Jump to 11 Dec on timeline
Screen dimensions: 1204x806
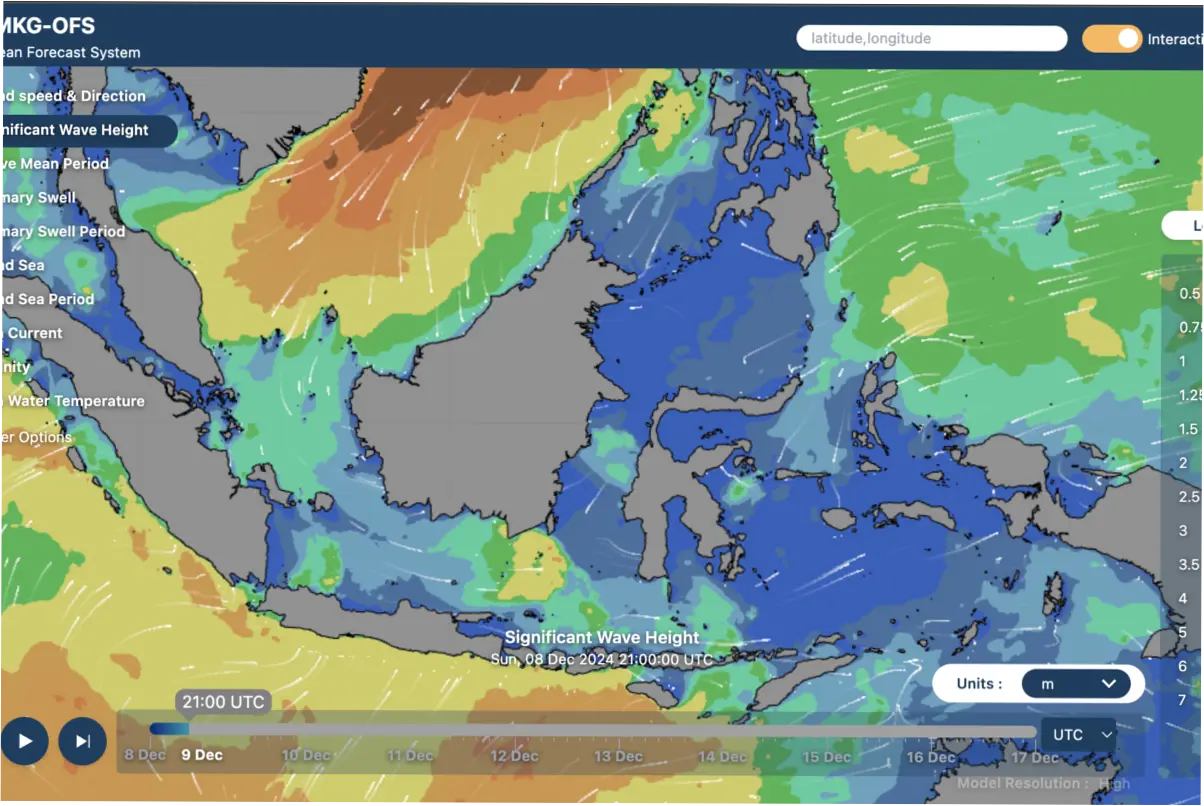pos(409,756)
